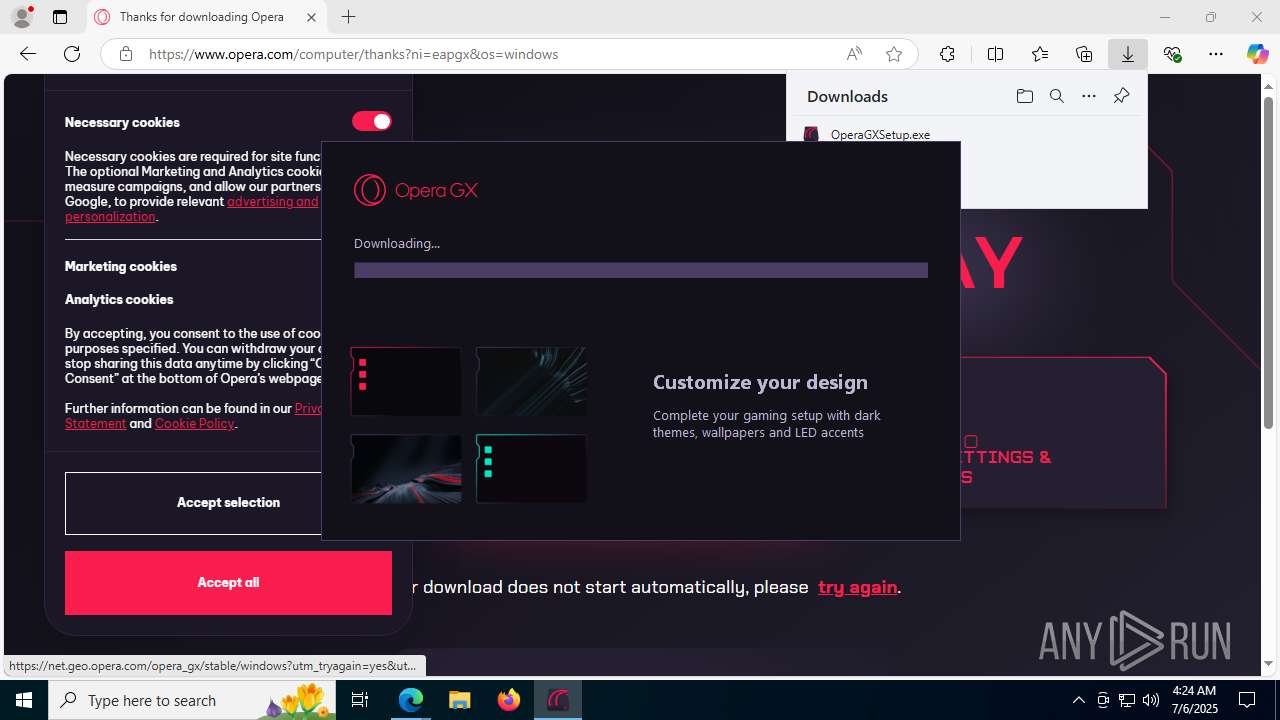Select the green accent theme thumbnail
The height and width of the screenshot is (720, 1280).
(531, 469)
